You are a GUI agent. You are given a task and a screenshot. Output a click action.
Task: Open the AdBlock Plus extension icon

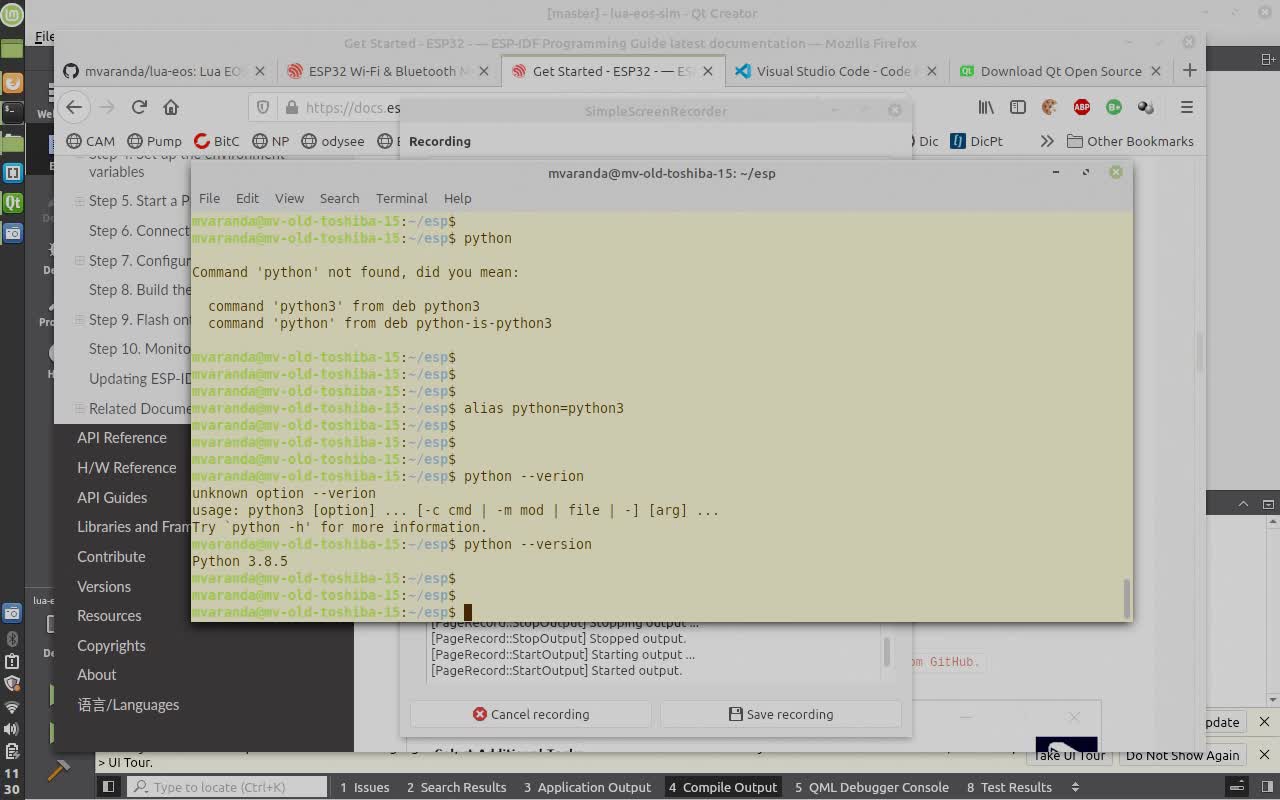point(1081,107)
